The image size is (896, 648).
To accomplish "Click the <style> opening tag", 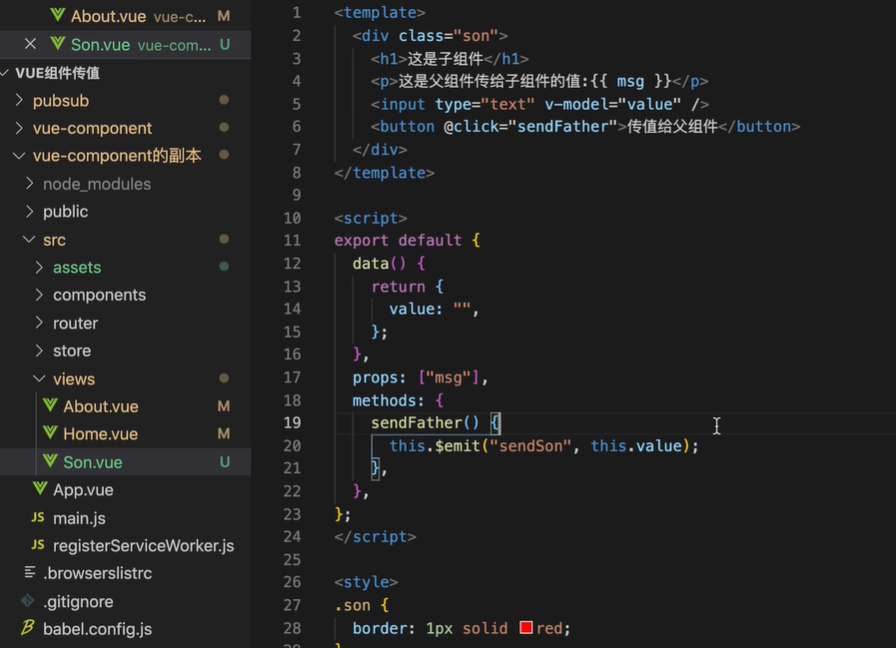I will coord(366,582).
